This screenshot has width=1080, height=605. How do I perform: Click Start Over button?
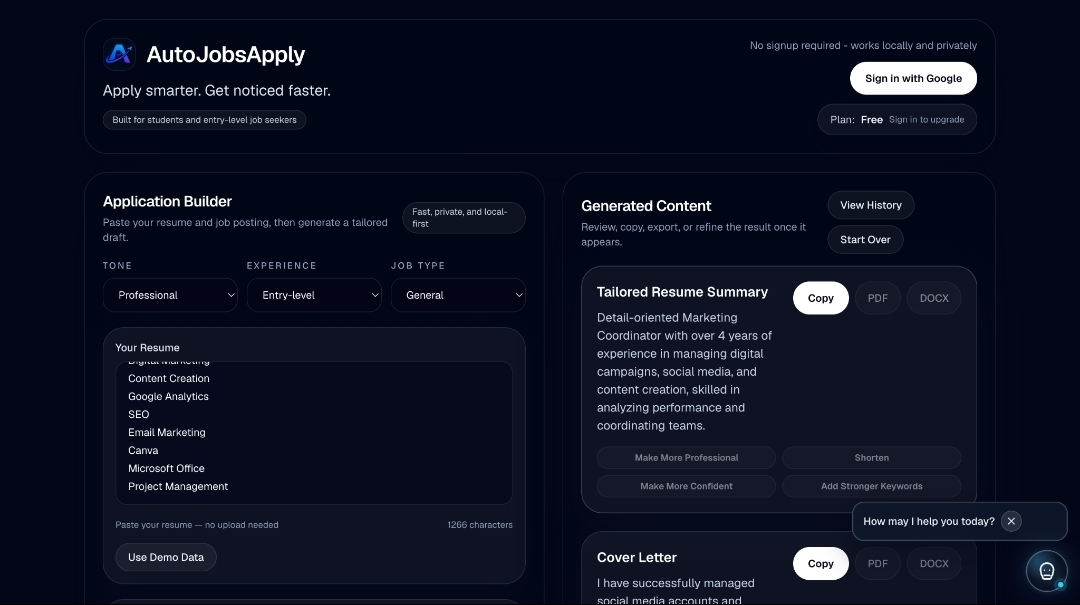[865, 240]
